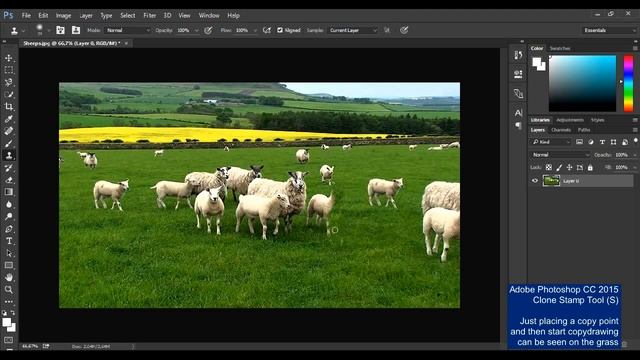Open the layer blend mode Normal dropdown

point(561,155)
